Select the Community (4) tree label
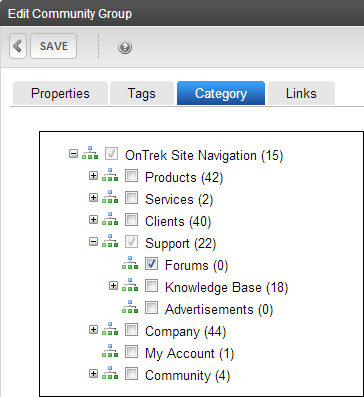 (188, 376)
